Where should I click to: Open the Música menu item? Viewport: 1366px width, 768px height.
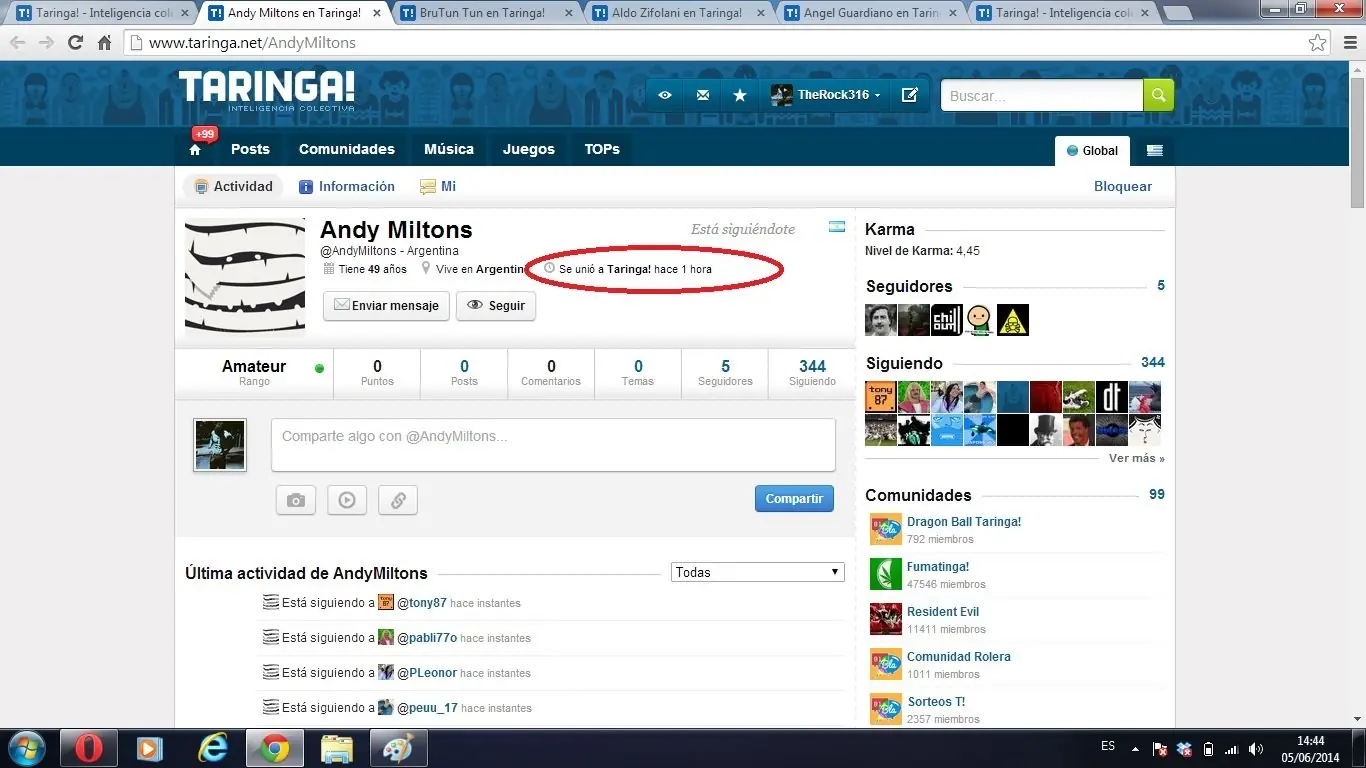point(449,149)
